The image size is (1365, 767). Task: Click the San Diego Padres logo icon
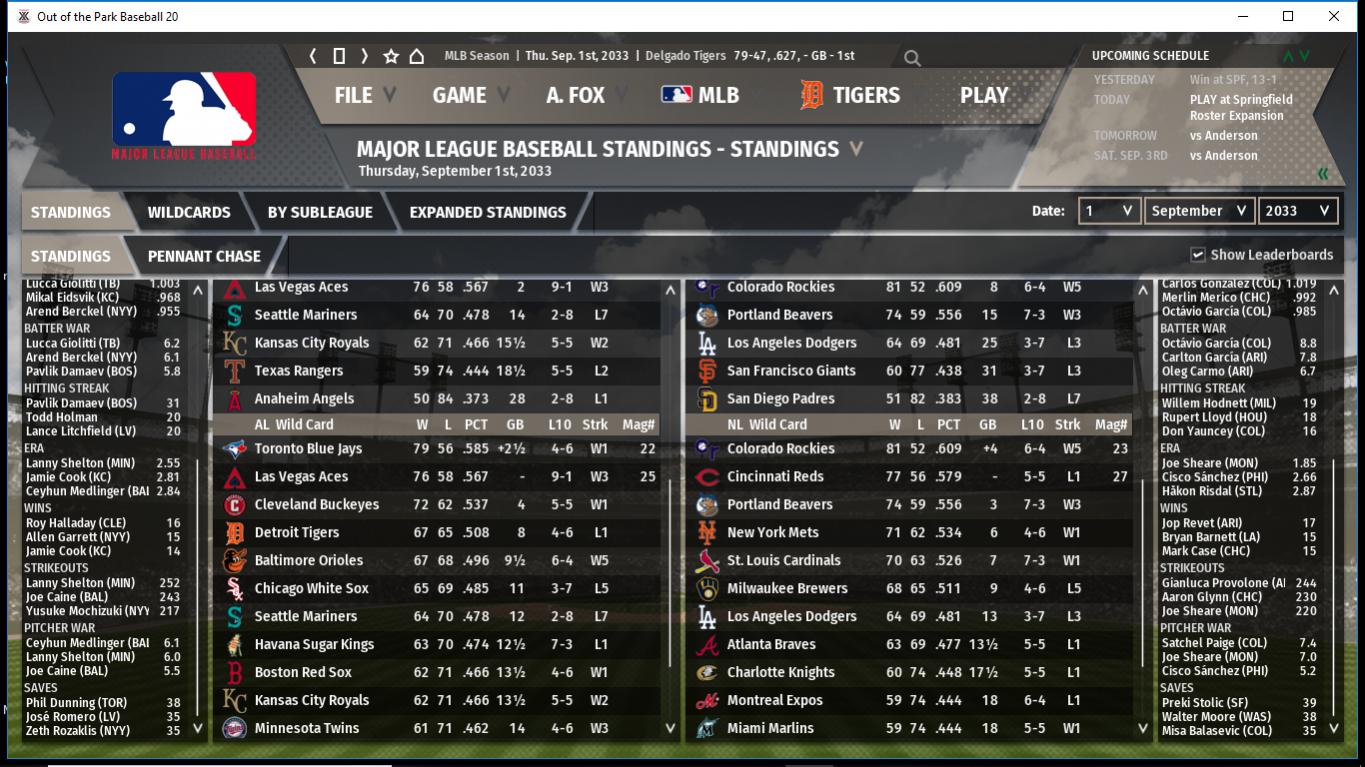click(707, 399)
